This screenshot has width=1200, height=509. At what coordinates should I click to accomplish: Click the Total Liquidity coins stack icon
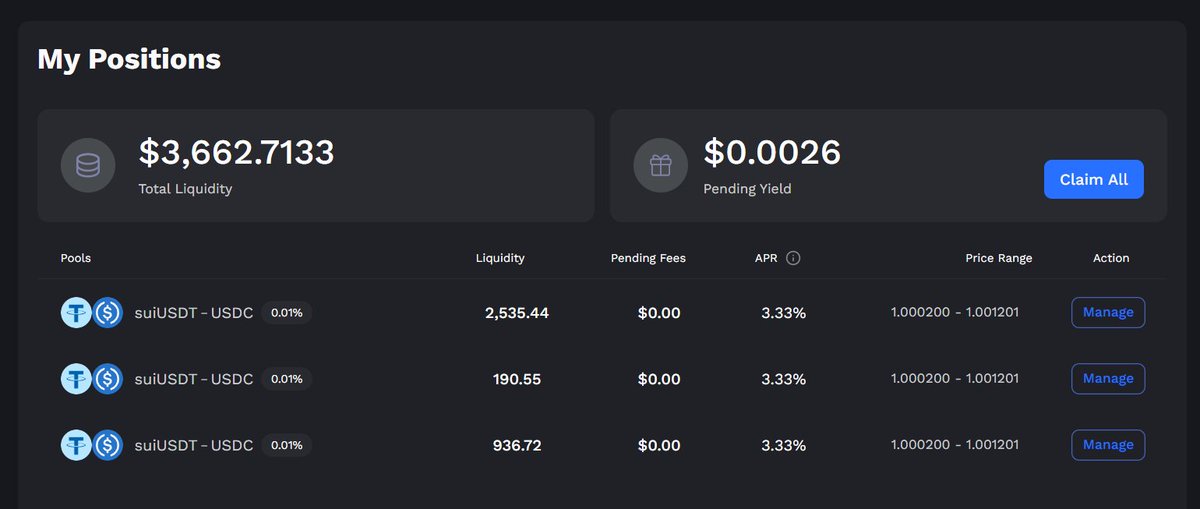pos(88,166)
